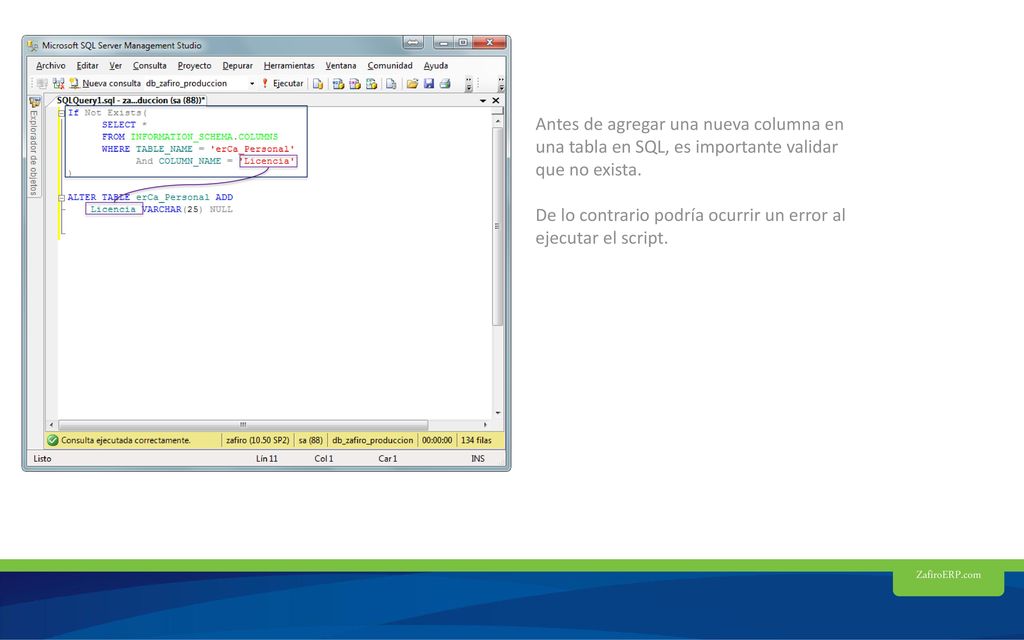Click 'Col 1' in bottom status bar
1024x640 pixels.
(324, 458)
